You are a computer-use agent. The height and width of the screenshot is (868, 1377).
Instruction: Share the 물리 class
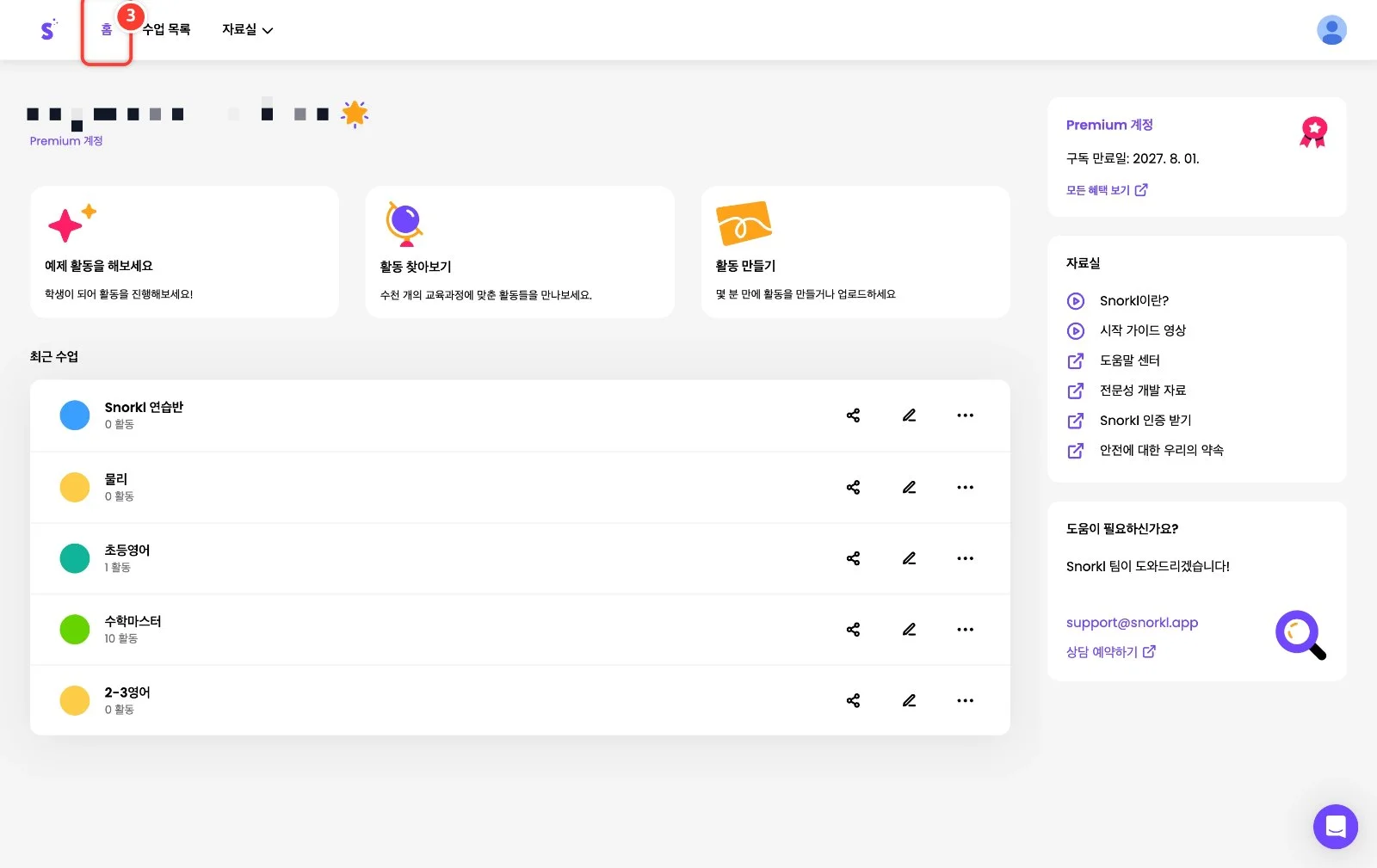[x=853, y=488]
